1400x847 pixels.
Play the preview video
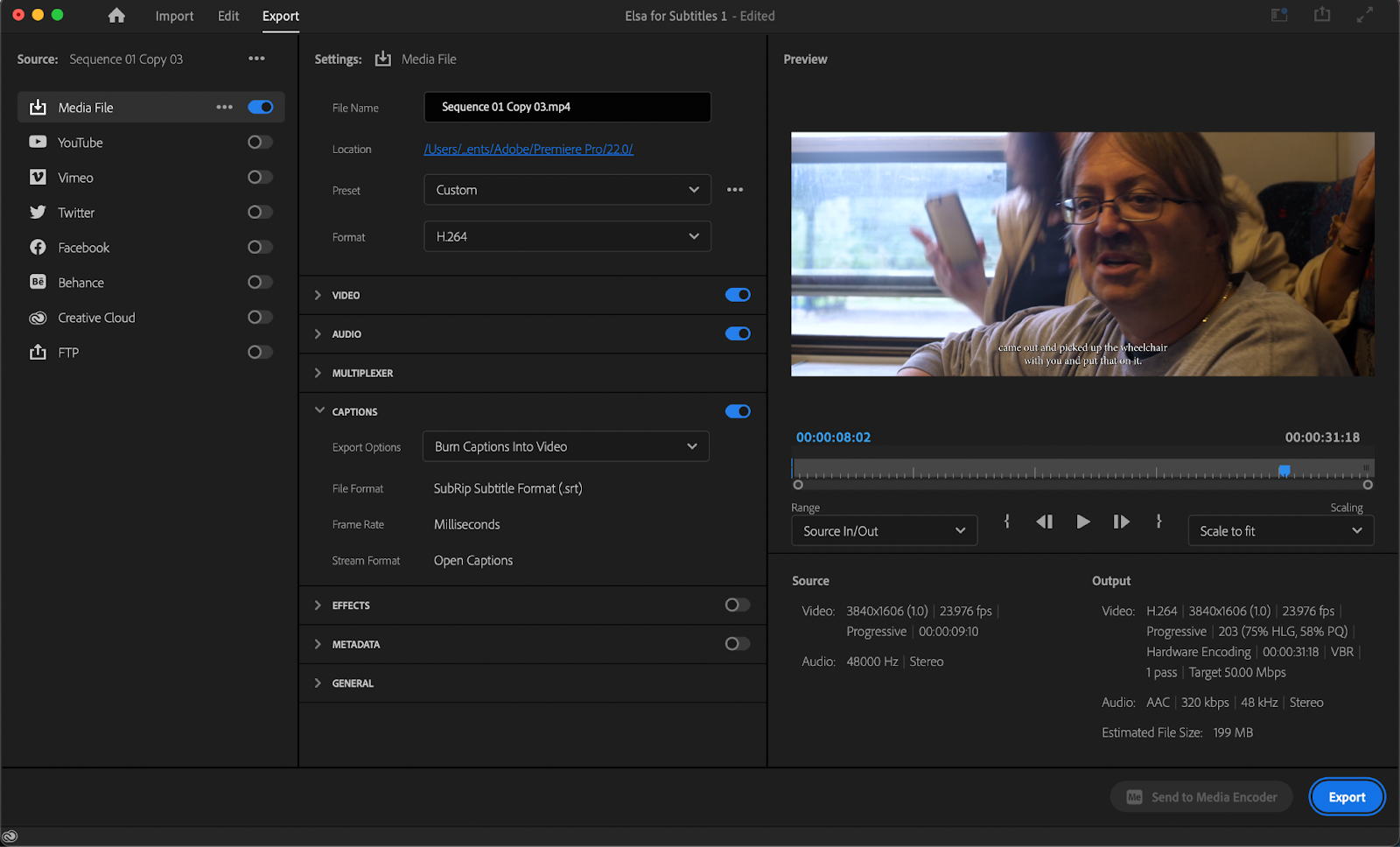tap(1083, 521)
